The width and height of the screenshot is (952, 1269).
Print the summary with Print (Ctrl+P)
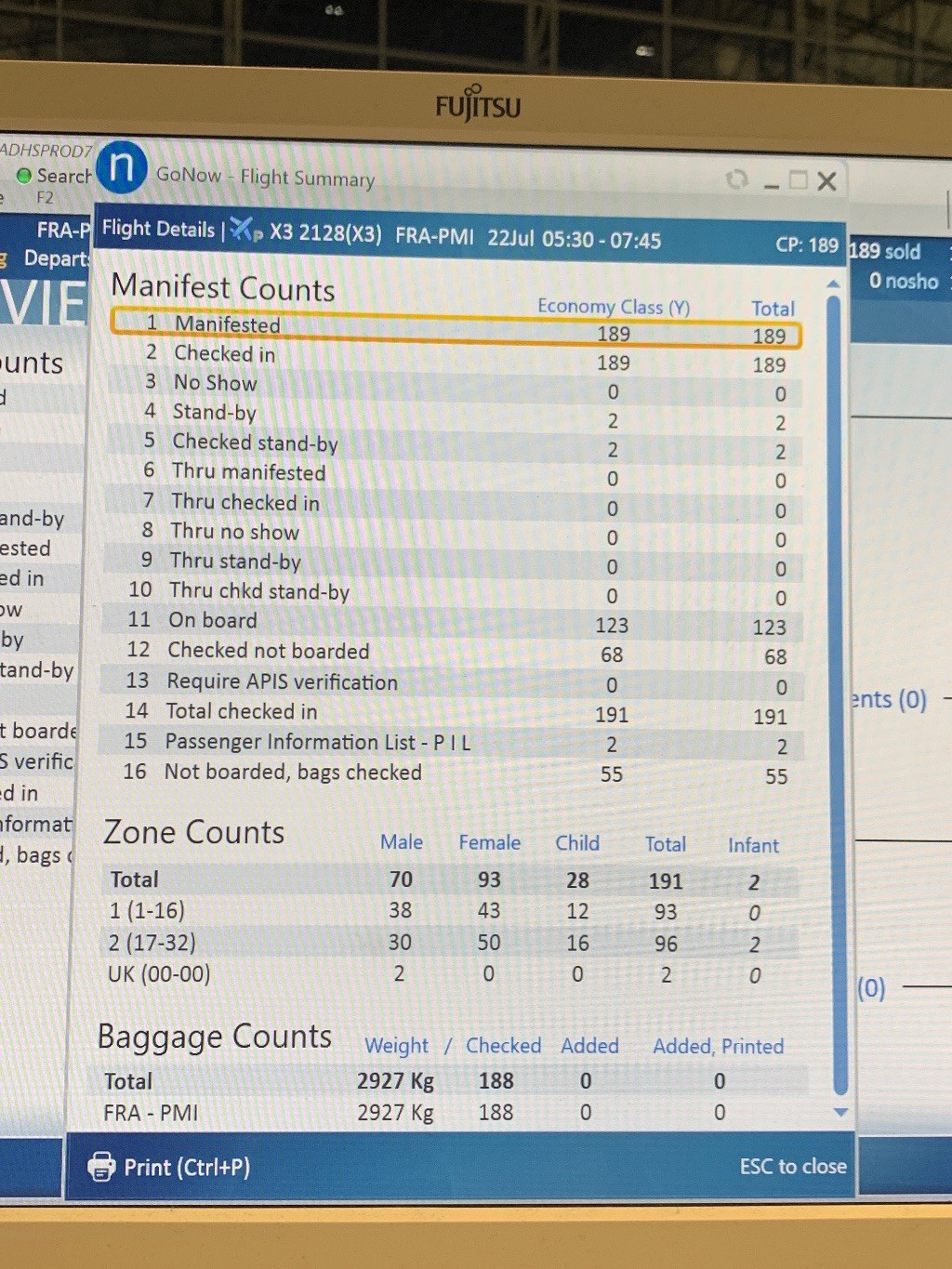[169, 1167]
